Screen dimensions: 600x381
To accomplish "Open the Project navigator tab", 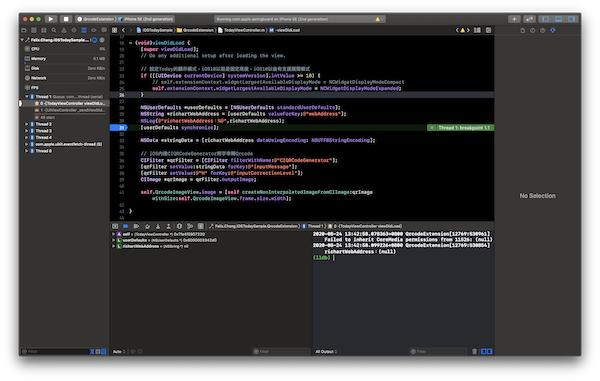I will tap(24, 30).
